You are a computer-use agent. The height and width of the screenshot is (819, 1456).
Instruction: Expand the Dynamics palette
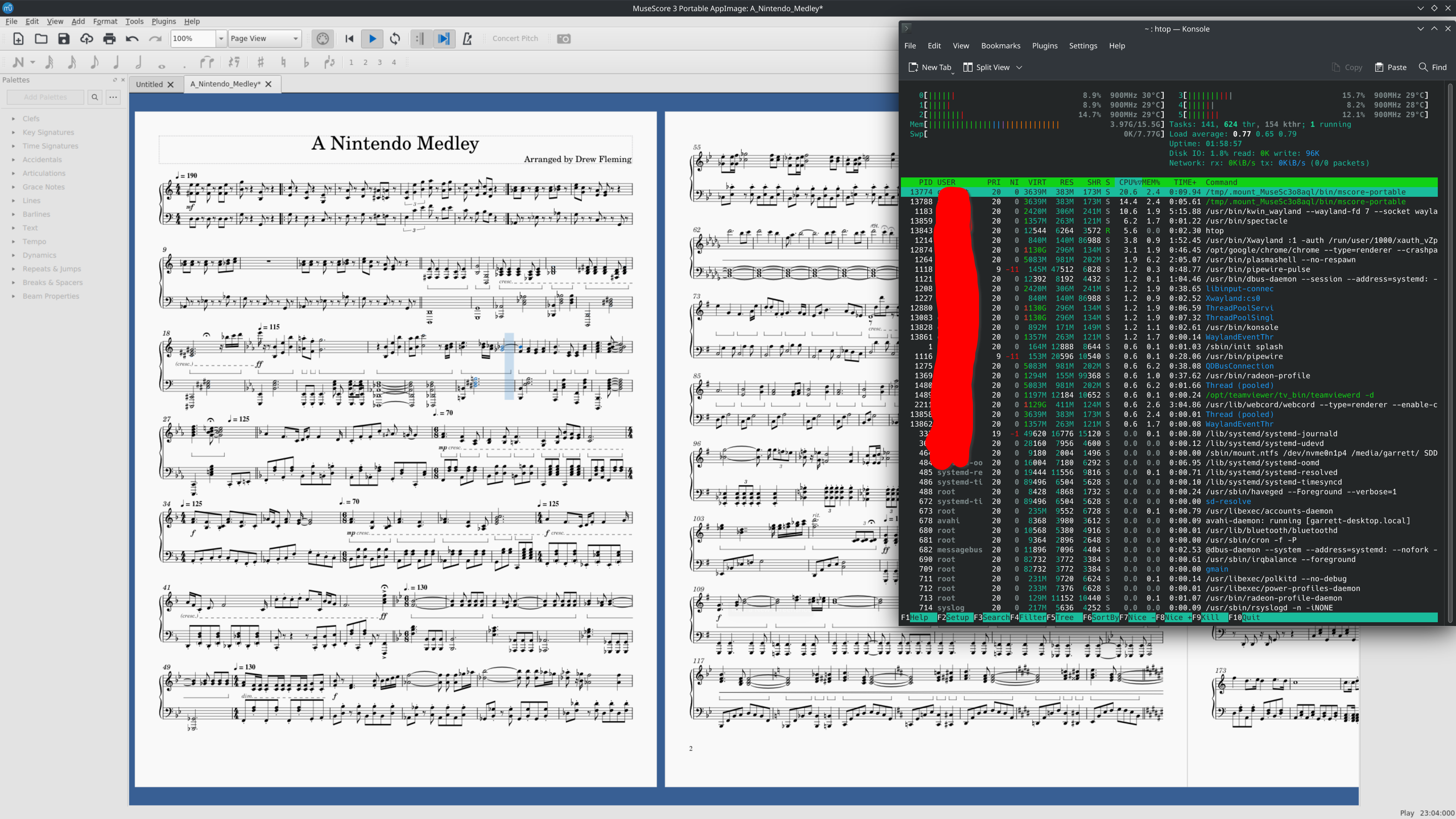[39, 255]
